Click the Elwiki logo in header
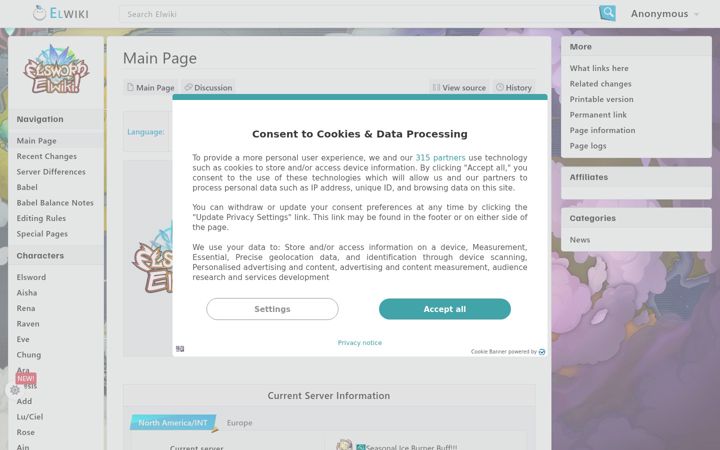The height and width of the screenshot is (450, 720). click(61, 13)
